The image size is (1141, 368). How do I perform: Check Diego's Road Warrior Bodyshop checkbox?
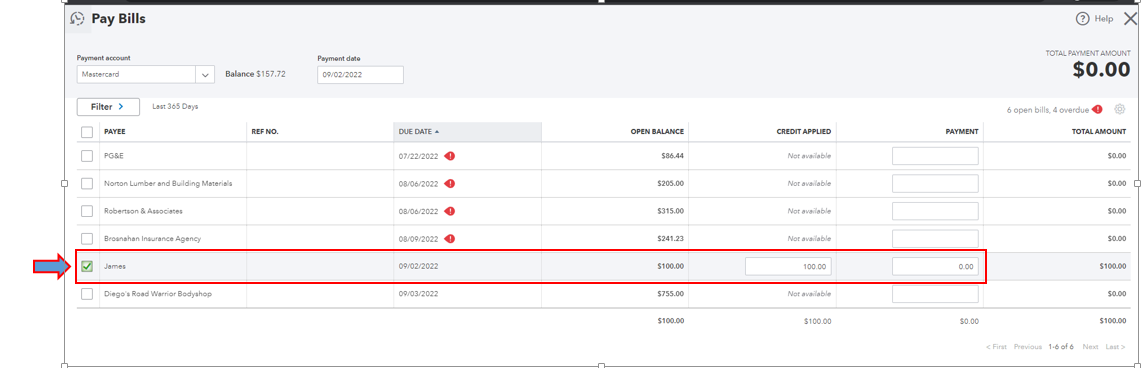tap(87, 294)
